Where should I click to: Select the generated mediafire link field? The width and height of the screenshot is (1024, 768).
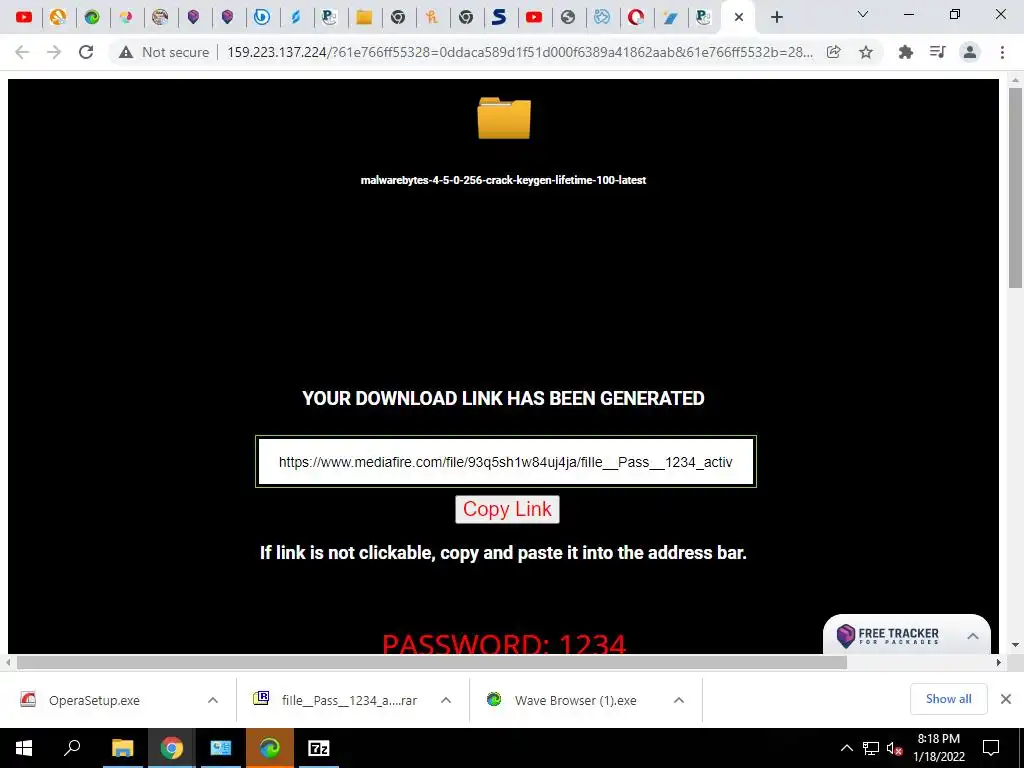pyautogui.click(x=506, y=462)
